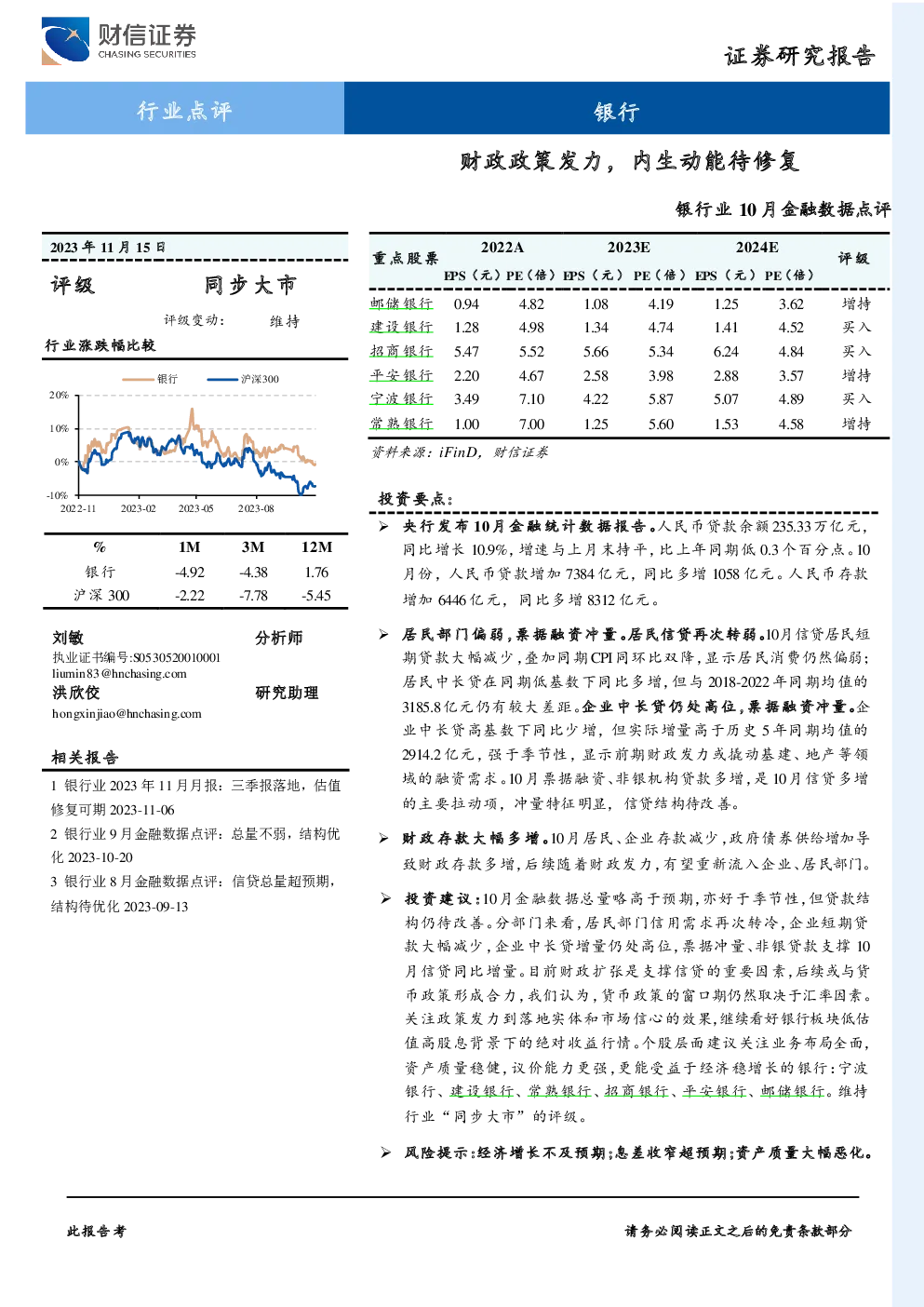
Task: Click the 资料来源 iFinD source note
Action: pos(460,452)
